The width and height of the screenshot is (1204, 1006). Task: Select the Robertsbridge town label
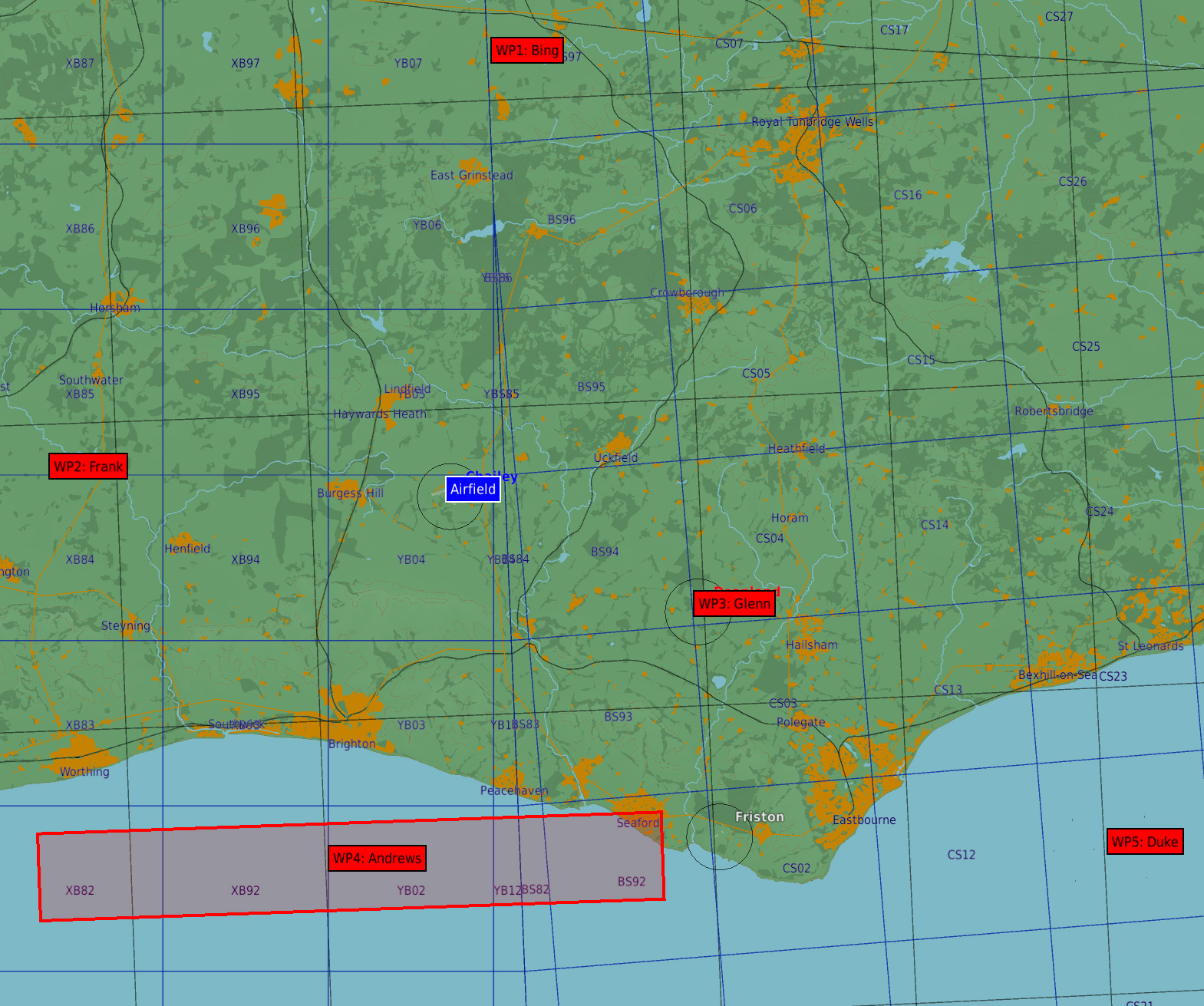[x=1054, y=411]
